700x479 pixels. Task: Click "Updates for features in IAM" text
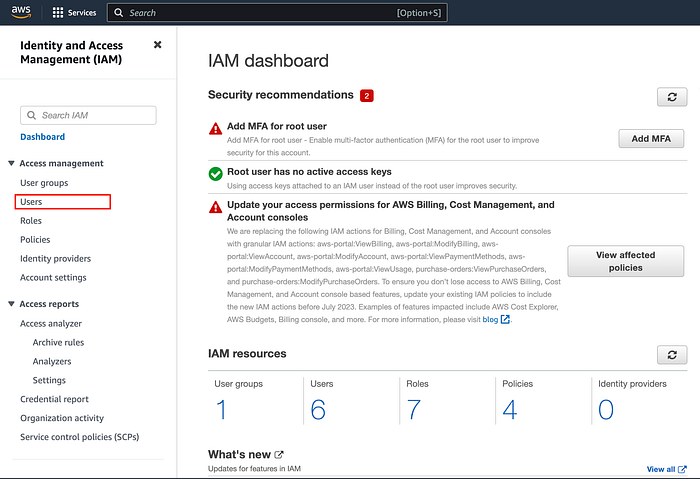(254, 469)
